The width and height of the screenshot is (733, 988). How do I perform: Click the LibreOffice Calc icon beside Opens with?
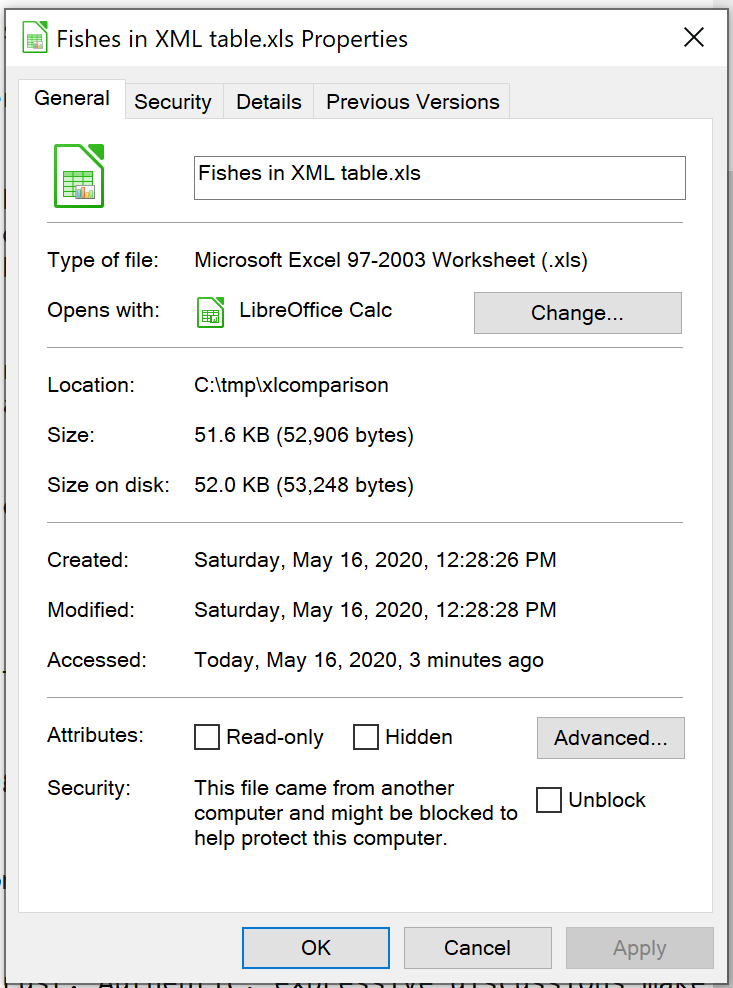point(211,312)
